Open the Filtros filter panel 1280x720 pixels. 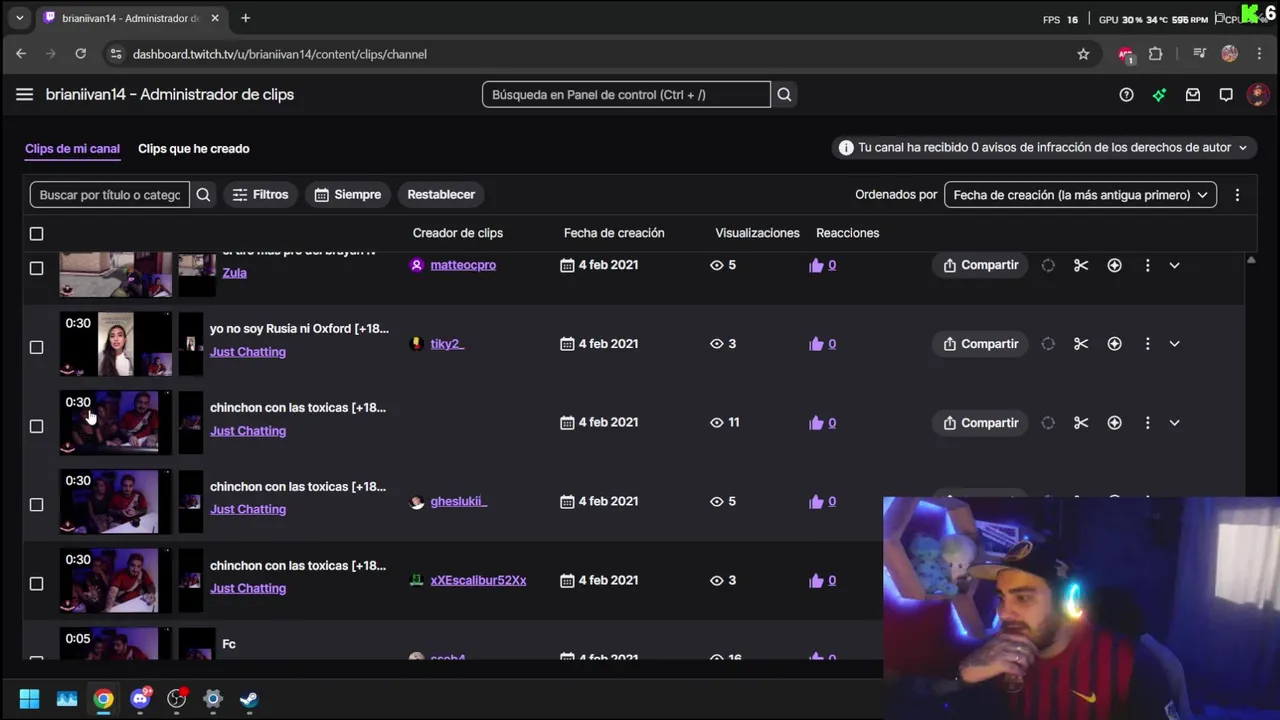coord(260,195)
